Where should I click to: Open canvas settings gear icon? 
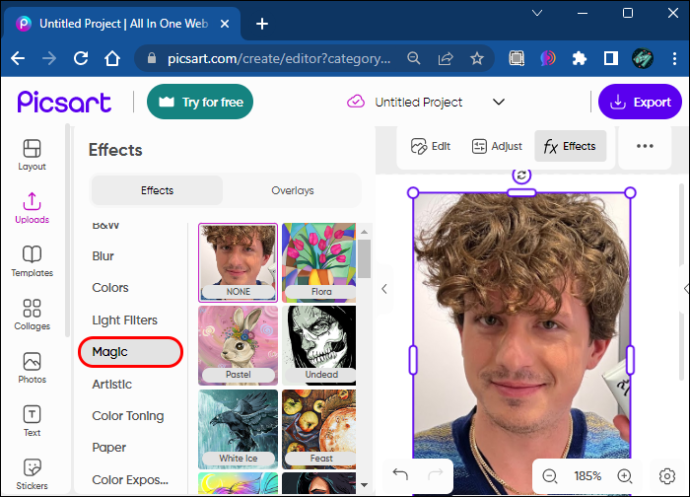pyautogui.click(x=667, y=476)
